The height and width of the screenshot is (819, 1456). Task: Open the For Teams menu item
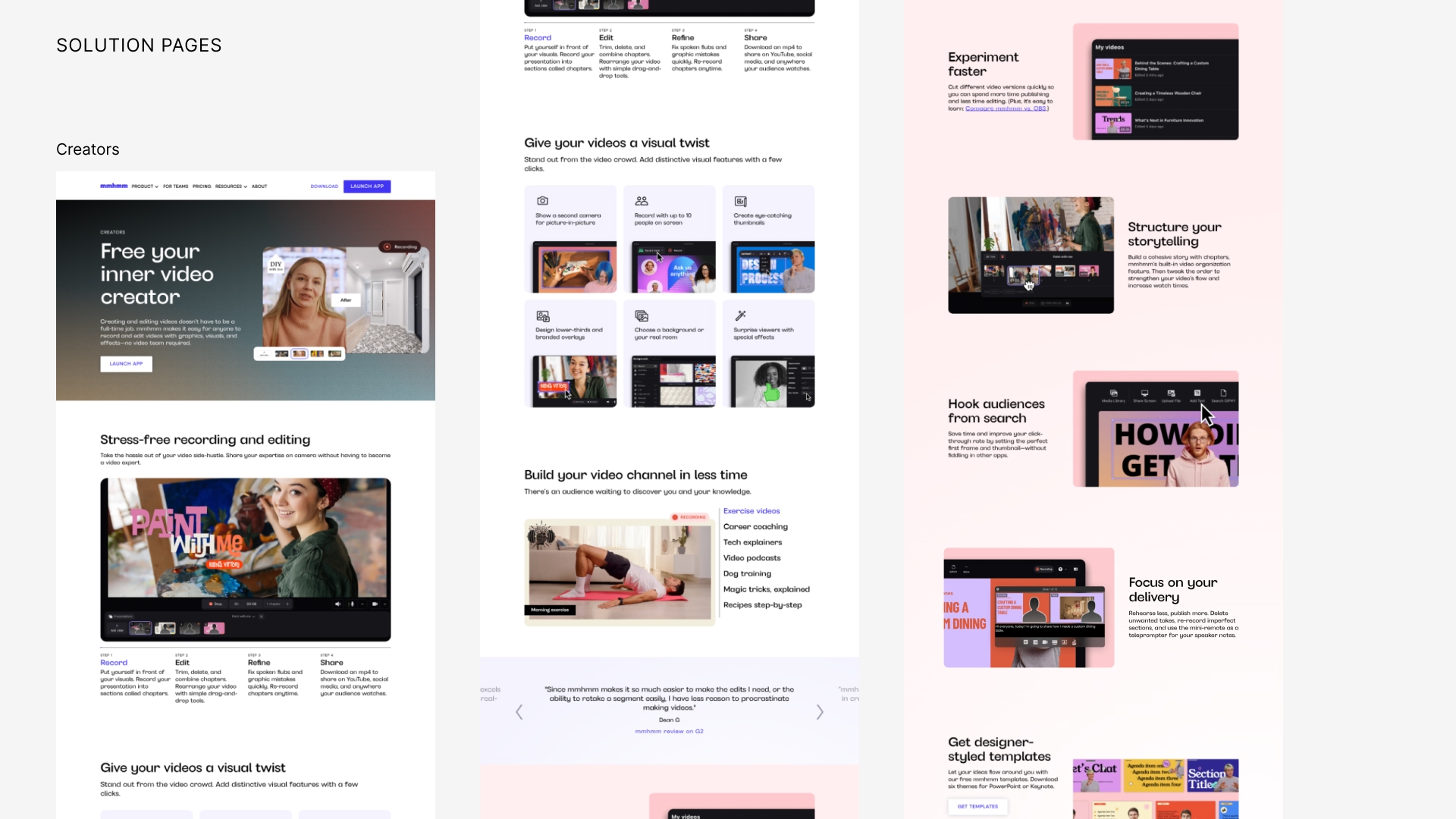[x=175, y=187]
